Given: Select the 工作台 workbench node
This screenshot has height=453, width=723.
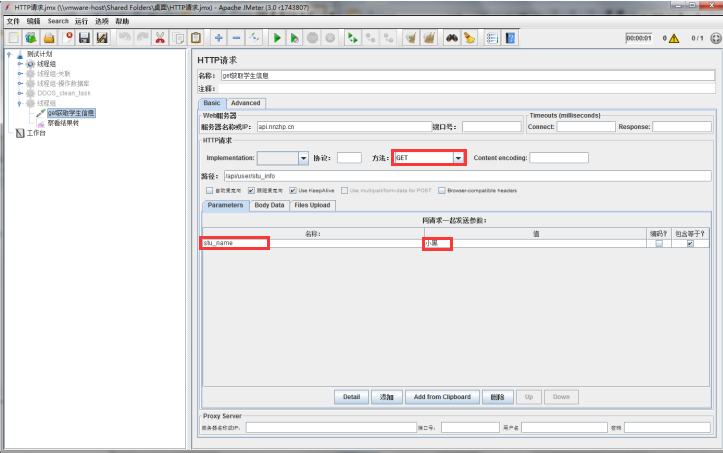Looking at the screenshot, I should (x=36, y=133).
